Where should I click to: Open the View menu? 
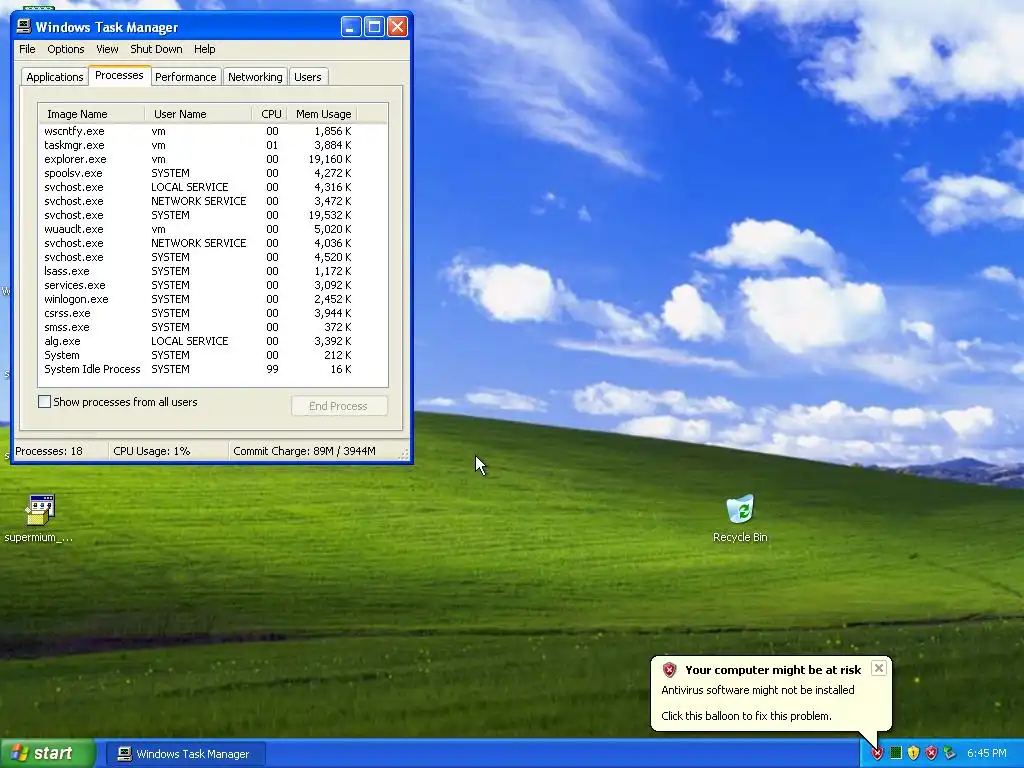[x=107, y=49]
